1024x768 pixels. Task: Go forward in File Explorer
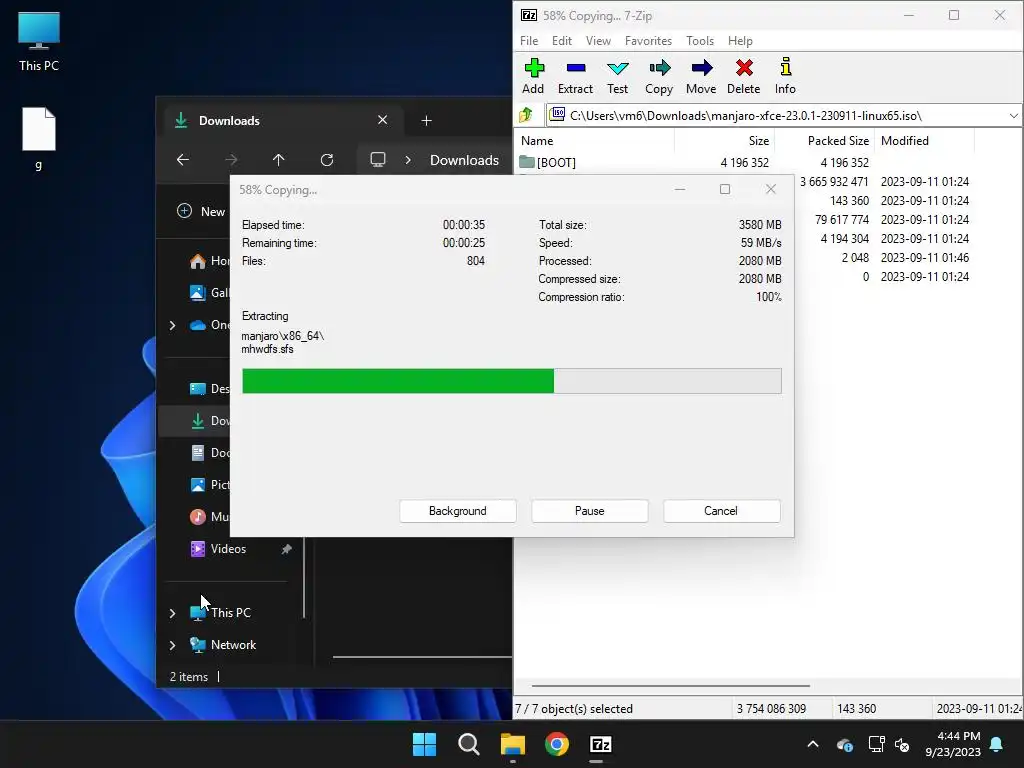(x=231, y=159)
